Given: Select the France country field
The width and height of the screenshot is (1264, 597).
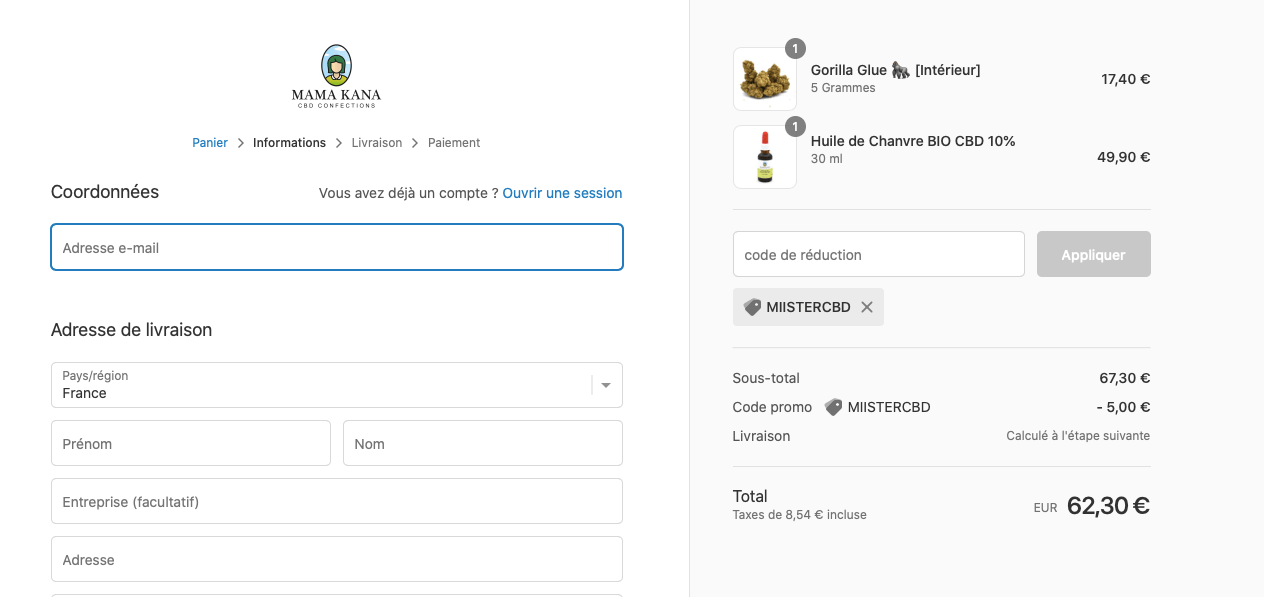Looking at the screenshot, I should pos(337,385).
